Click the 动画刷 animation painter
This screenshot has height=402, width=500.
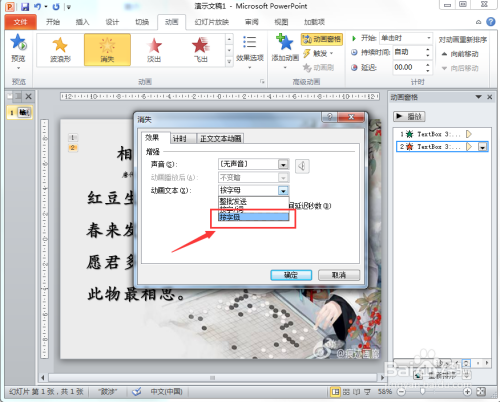coord(318,68)
